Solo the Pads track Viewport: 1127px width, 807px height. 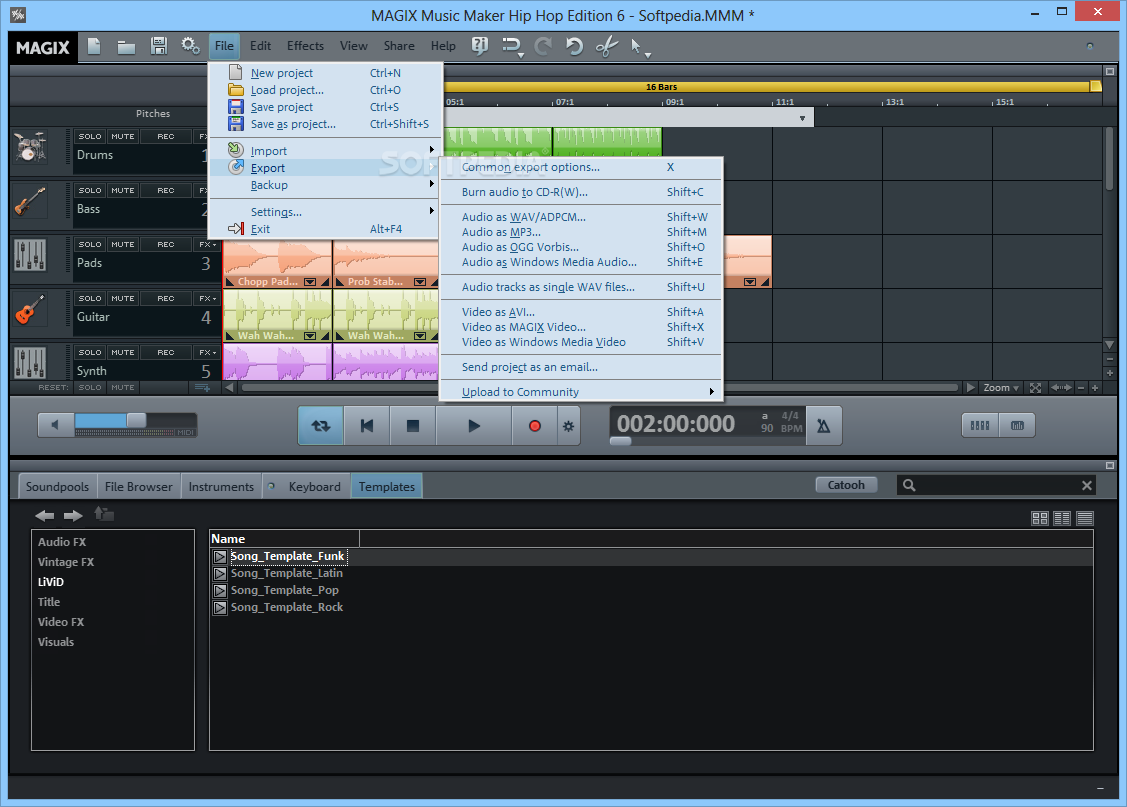[90, 244]
